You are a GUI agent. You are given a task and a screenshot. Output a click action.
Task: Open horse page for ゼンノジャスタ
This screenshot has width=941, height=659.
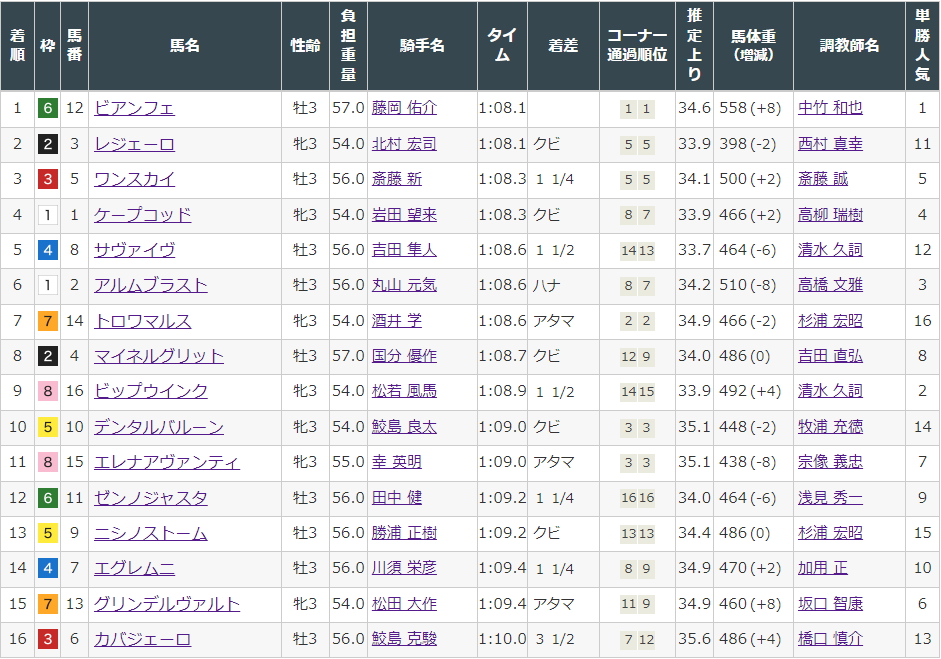pyautogui.click(x=150, y=498)
